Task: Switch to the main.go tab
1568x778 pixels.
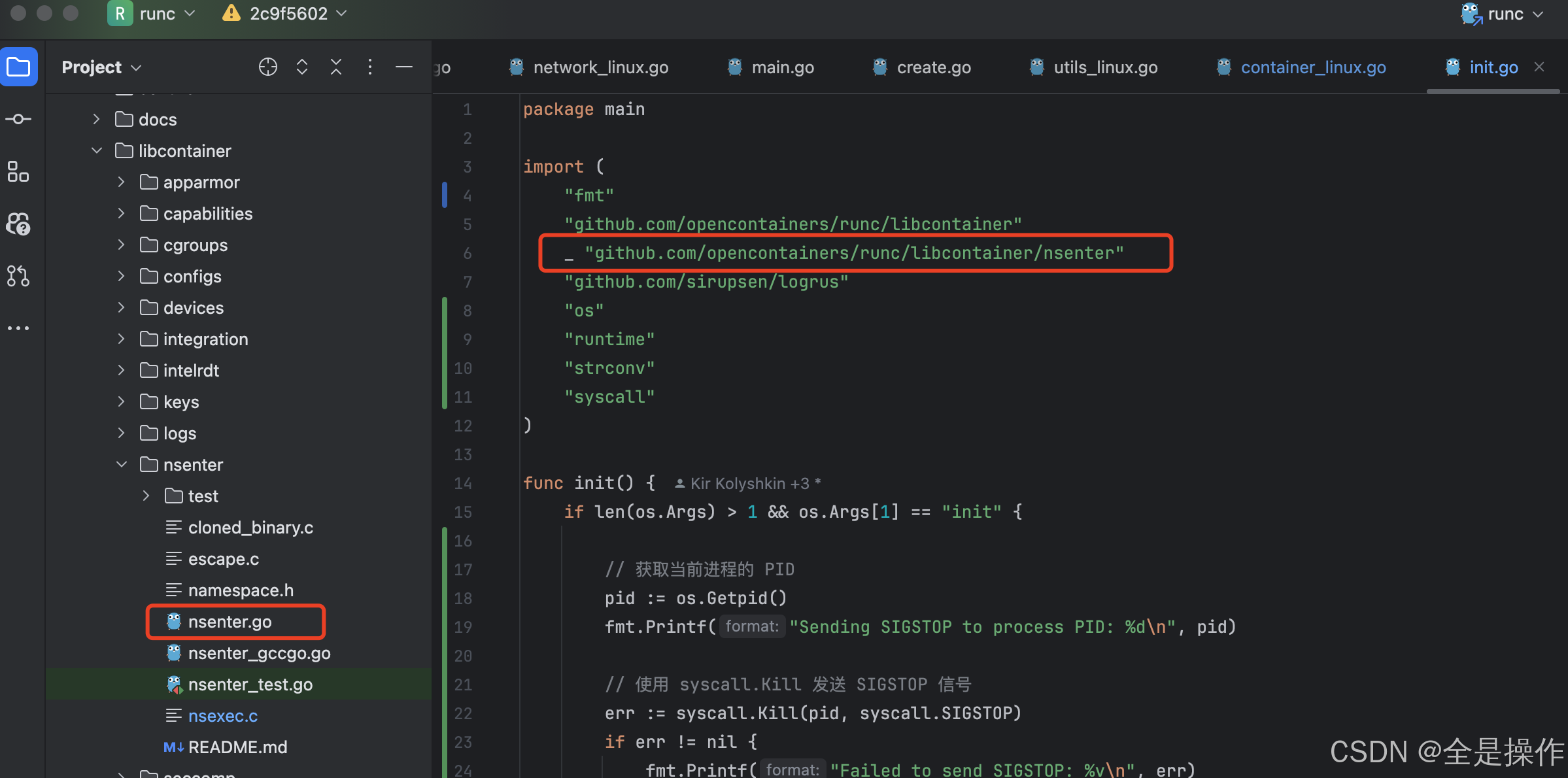Action: 782,67
